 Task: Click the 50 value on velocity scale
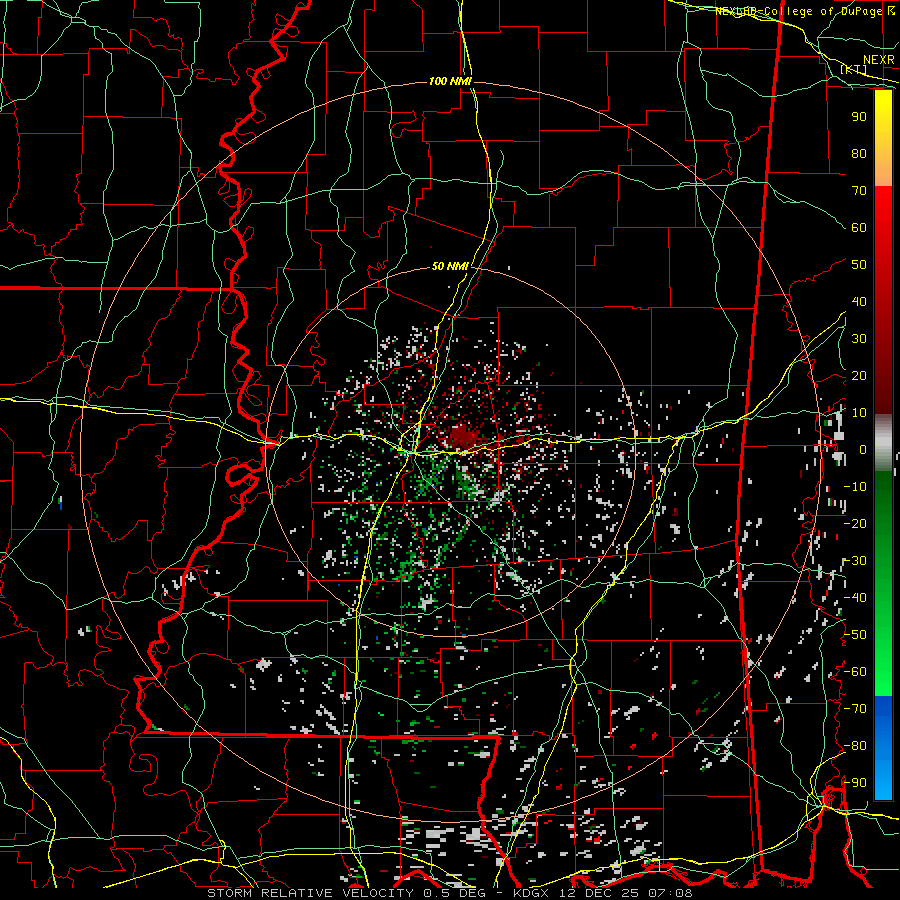859,265
